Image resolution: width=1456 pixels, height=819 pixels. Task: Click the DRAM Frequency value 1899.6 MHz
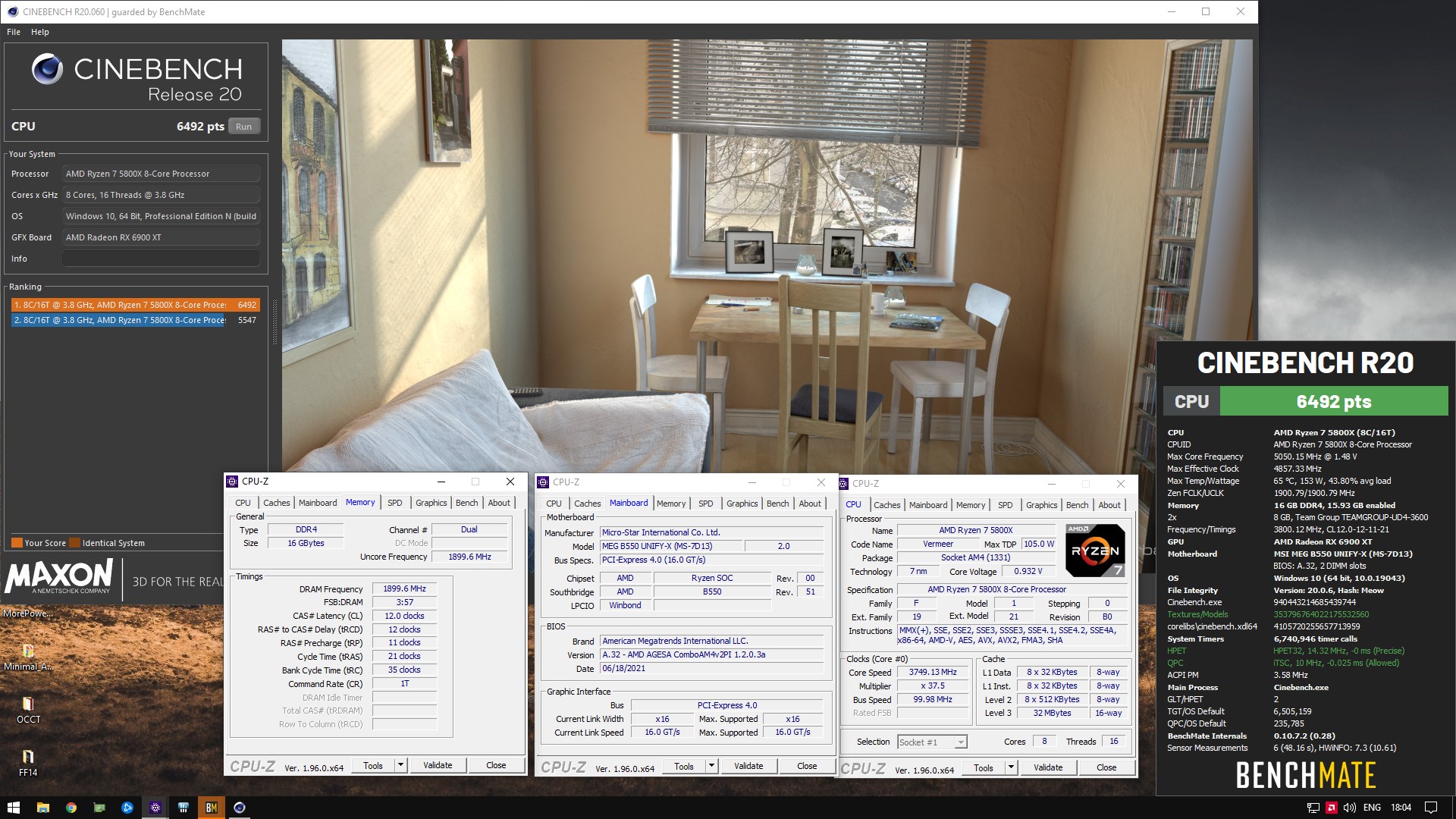click(404, 588)
